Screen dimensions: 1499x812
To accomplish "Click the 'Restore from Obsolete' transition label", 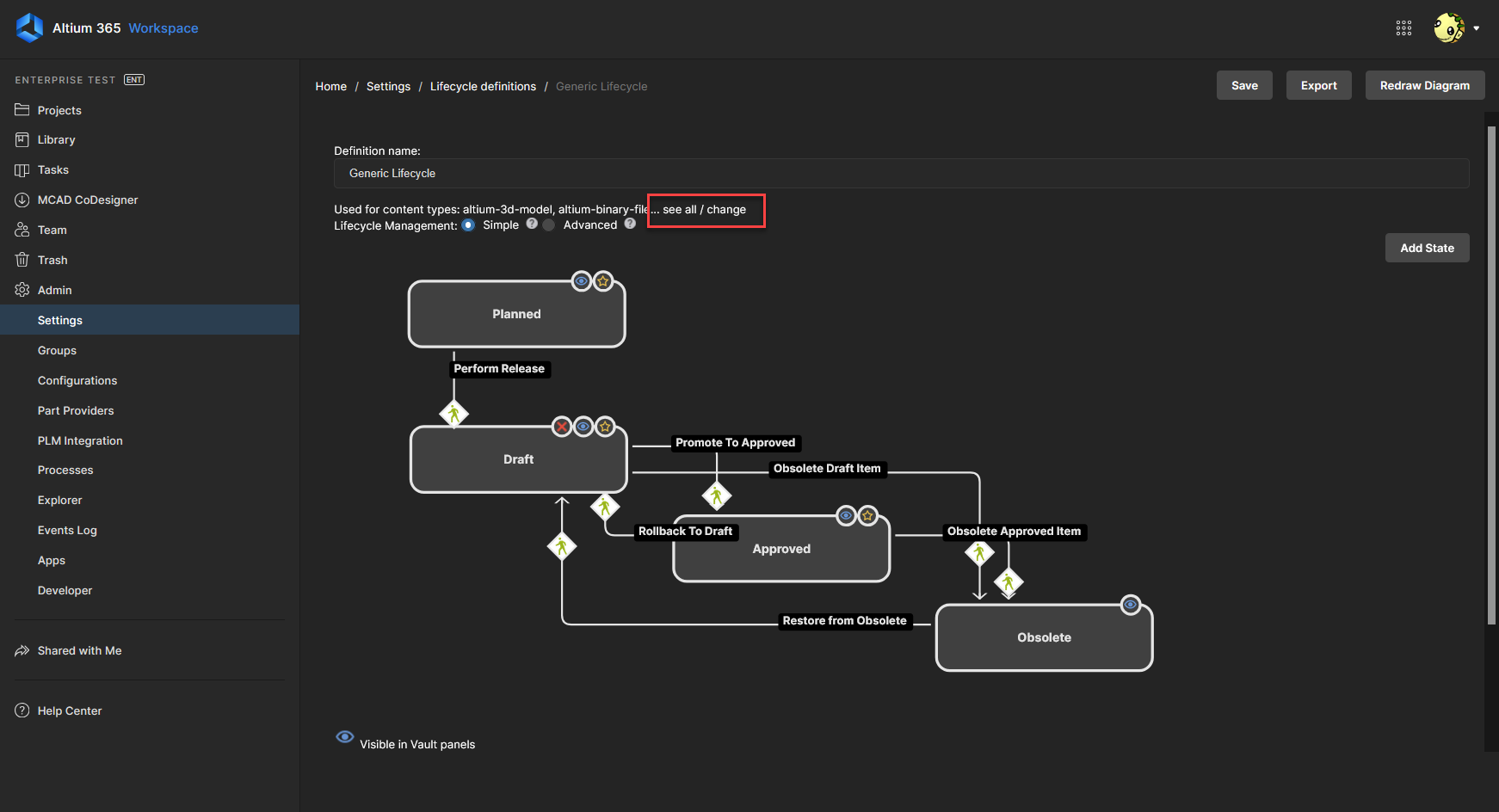I will 845,620.
